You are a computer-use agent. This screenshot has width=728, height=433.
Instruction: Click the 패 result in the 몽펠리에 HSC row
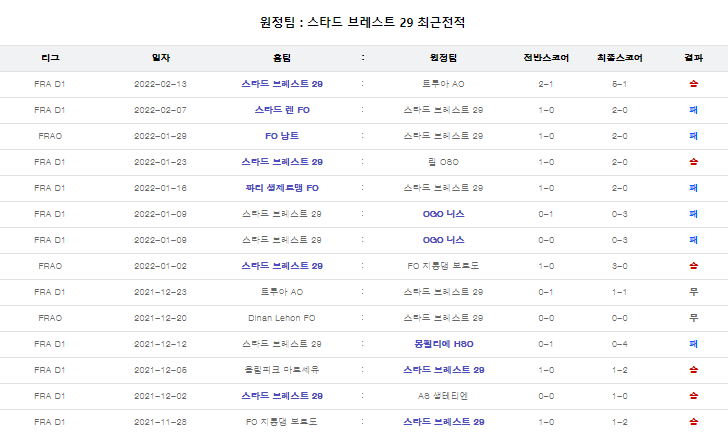(694, 344)
